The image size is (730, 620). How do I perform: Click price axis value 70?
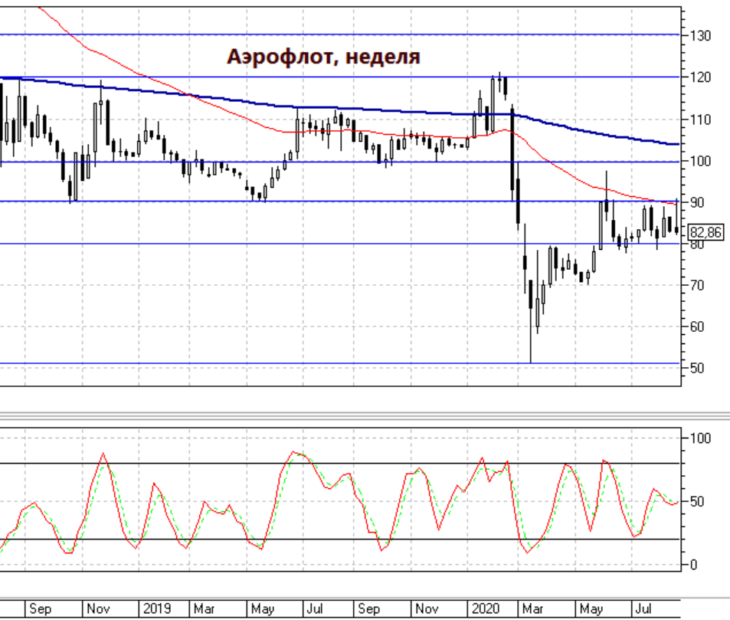pos(697,285)
